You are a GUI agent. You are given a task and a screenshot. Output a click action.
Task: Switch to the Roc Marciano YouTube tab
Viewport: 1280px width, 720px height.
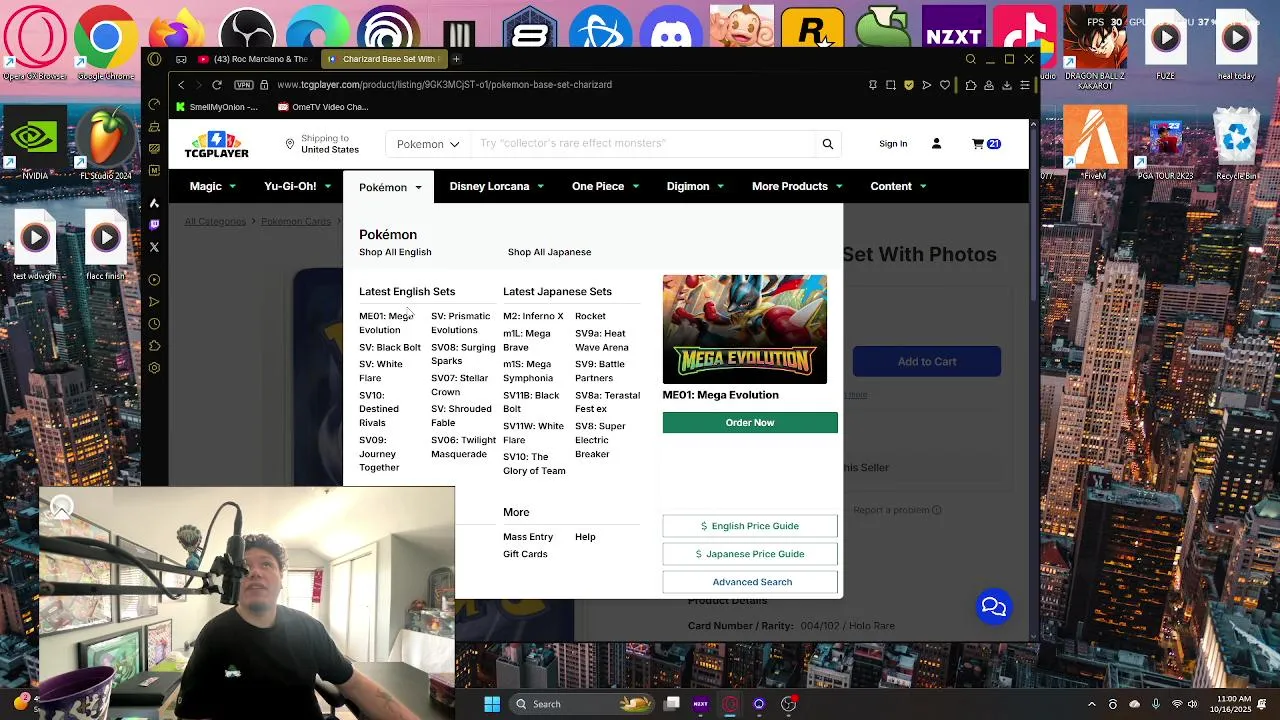tap(255, 59)
